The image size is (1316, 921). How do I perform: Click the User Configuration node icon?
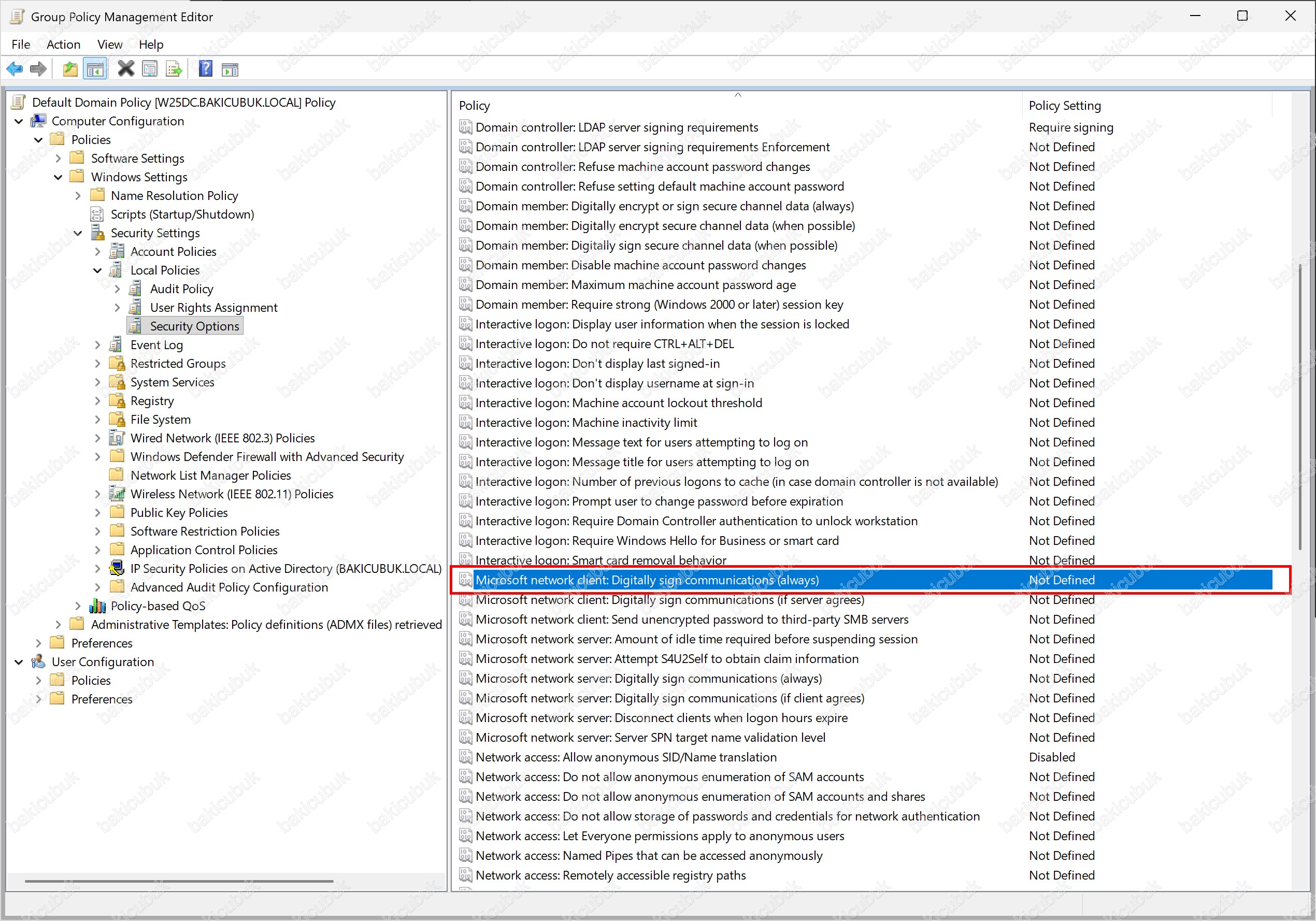pyautogui.click(x=38, y=661)
